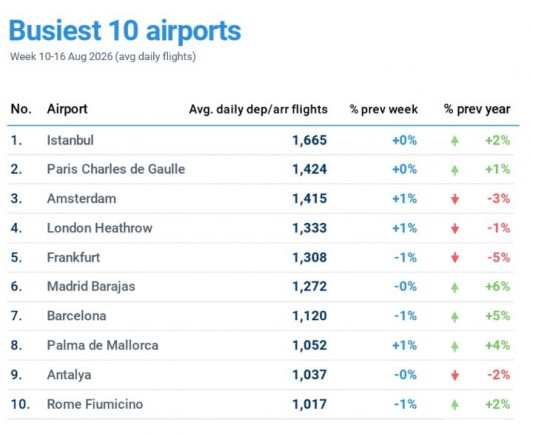Click the green up arrow in Istanbul row

(x=454, y=141)
